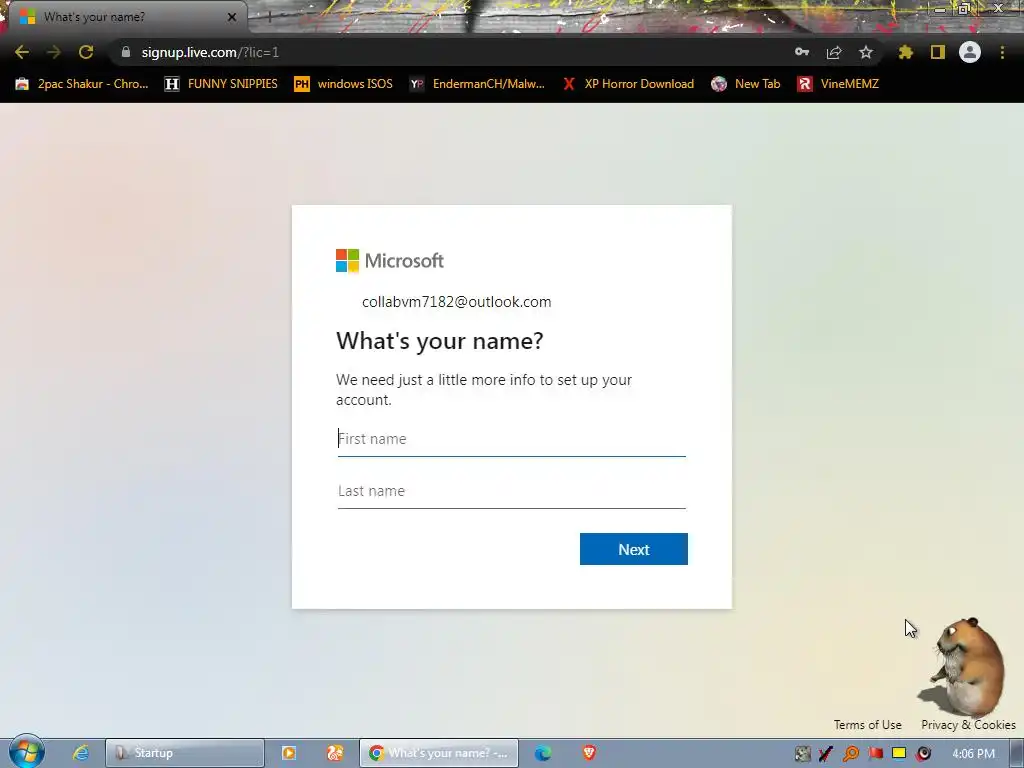Viewport: 1024px width, 768px height.
Task: Open the 2pac Shakur bookmark
Action: [x=82, y=84]
